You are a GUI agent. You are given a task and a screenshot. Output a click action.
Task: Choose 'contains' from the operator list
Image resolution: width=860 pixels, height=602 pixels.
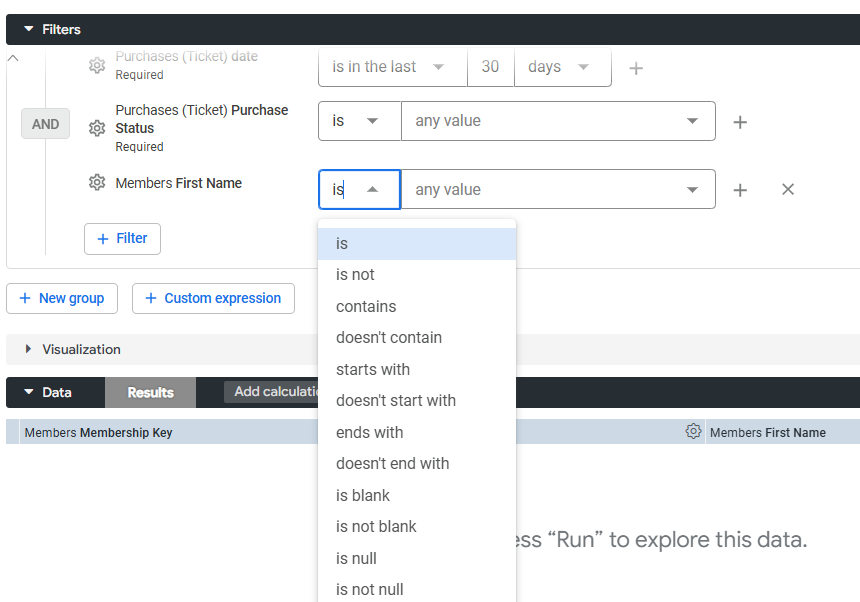point(417,306)
